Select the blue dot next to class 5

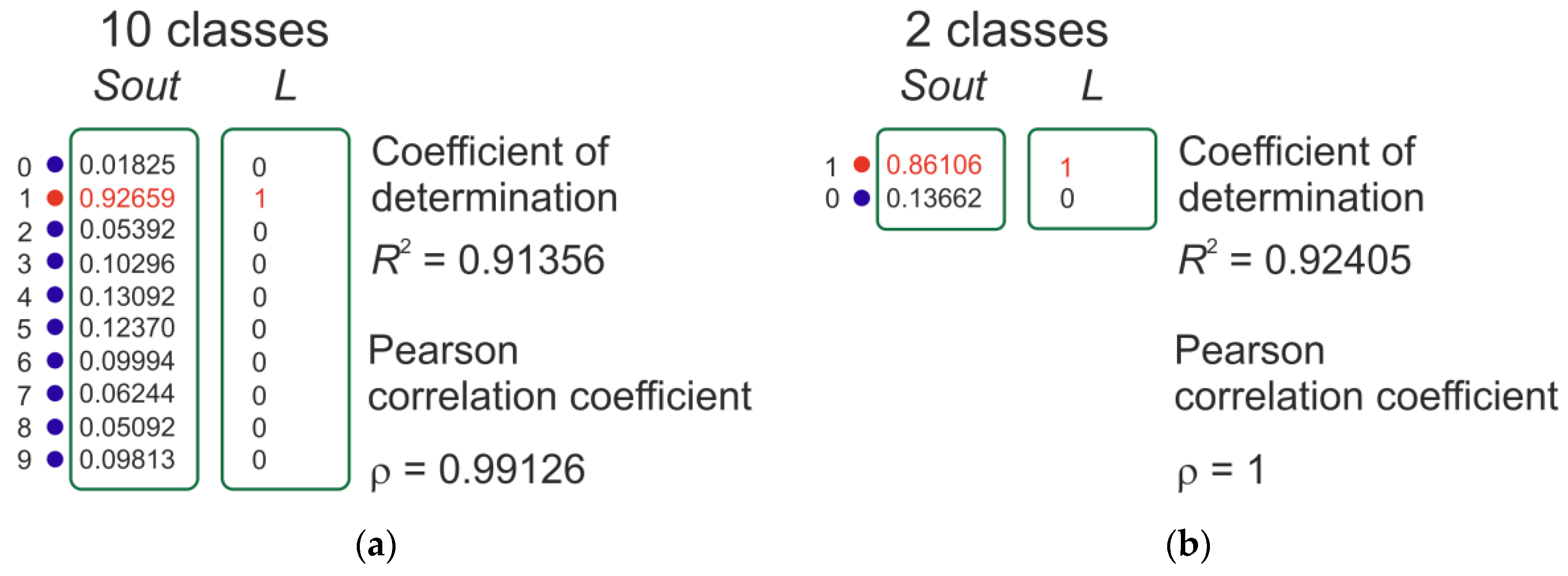pyautogui.click(x=55, y=328)
